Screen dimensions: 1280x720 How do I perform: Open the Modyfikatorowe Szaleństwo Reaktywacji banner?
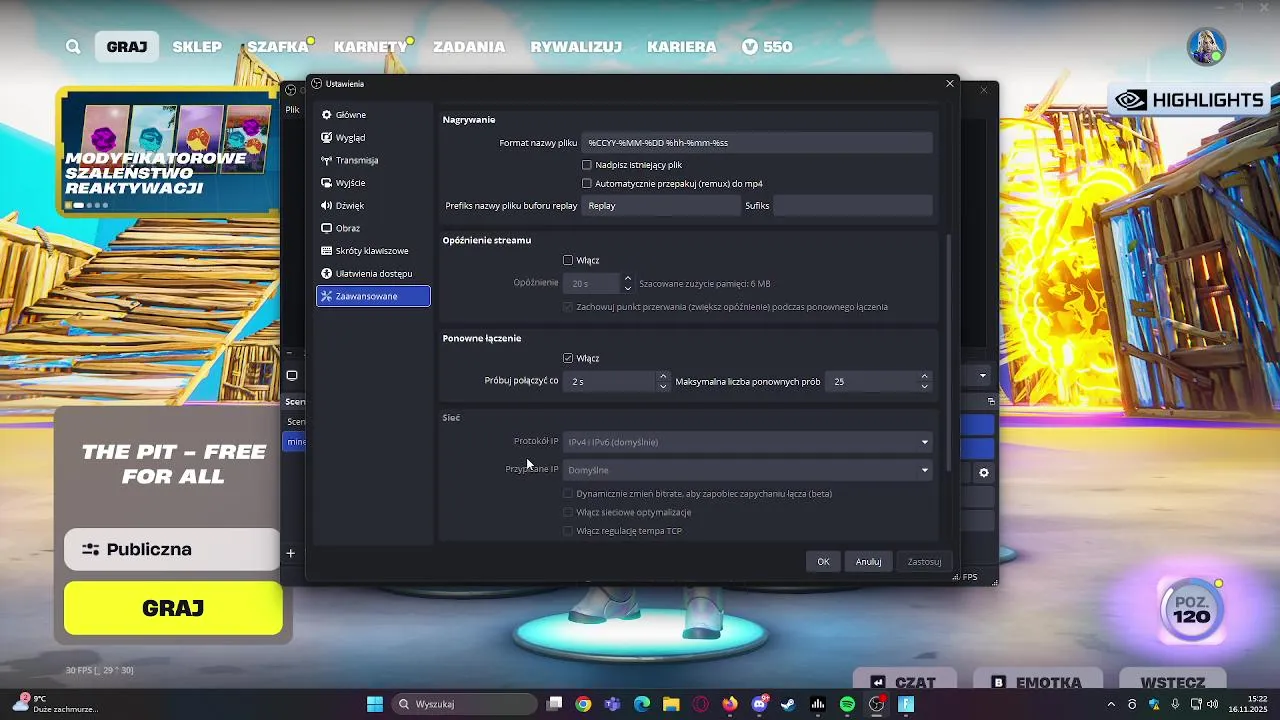tap(167, 152)
